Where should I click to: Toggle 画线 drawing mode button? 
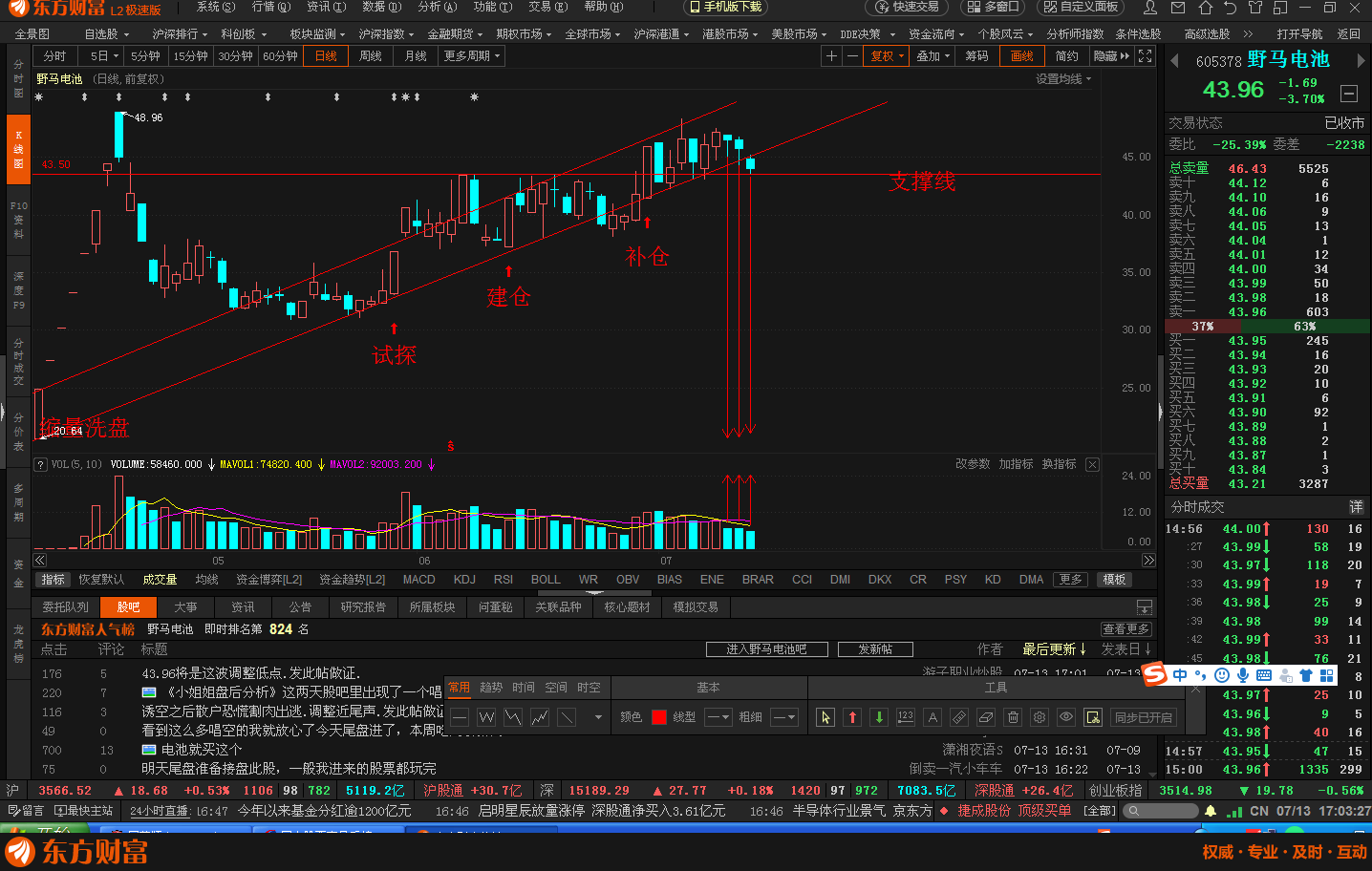pos(1022,56)
